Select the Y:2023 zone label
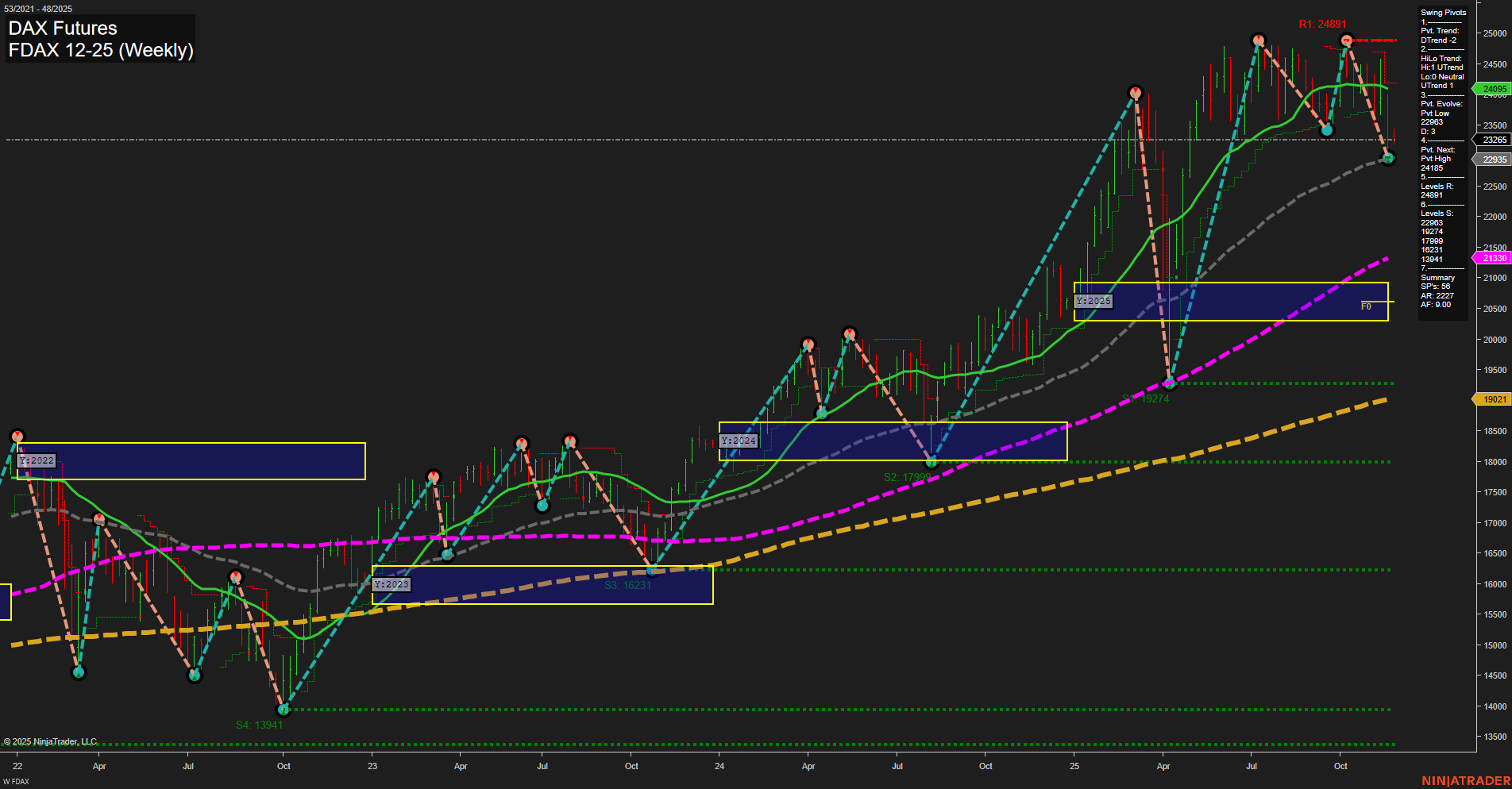Viewport: 1512px width, 789px height. 391,583
